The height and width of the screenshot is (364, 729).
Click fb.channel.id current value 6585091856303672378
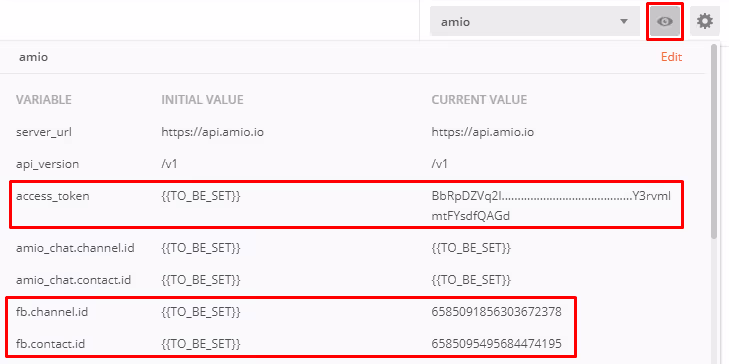click(x=497, y=312)
